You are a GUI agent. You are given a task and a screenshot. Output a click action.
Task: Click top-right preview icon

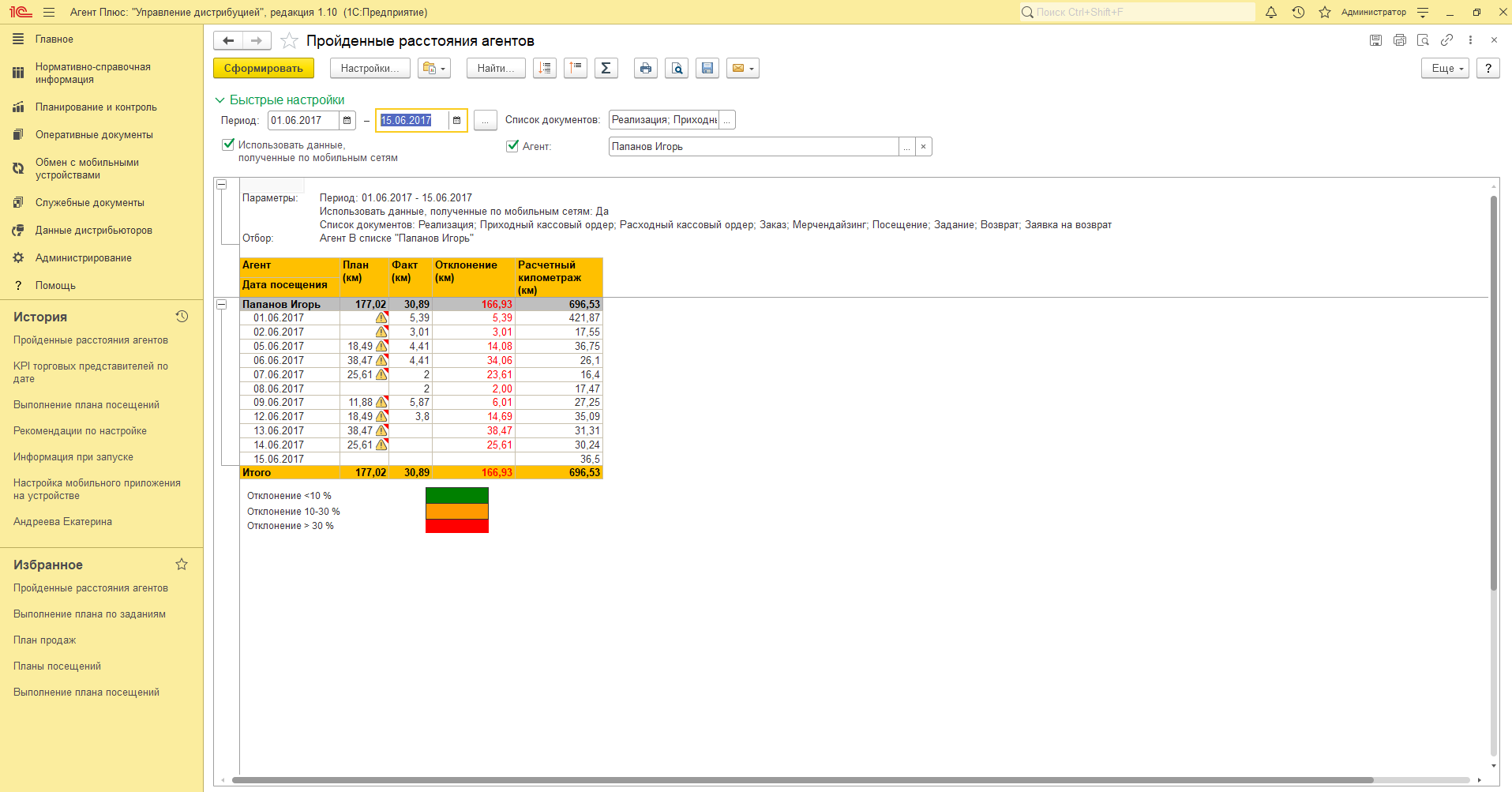click(x=1423, y=40)
